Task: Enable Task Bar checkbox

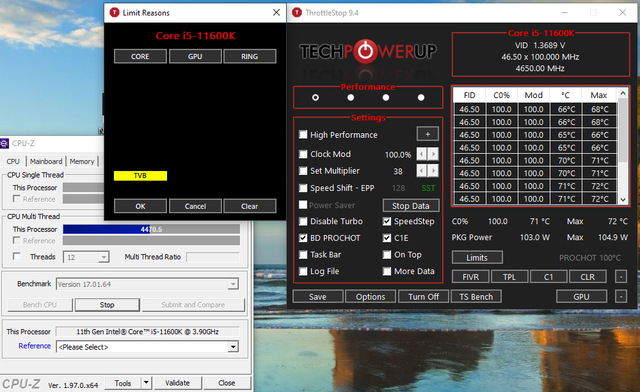Action: pos(303,255)
